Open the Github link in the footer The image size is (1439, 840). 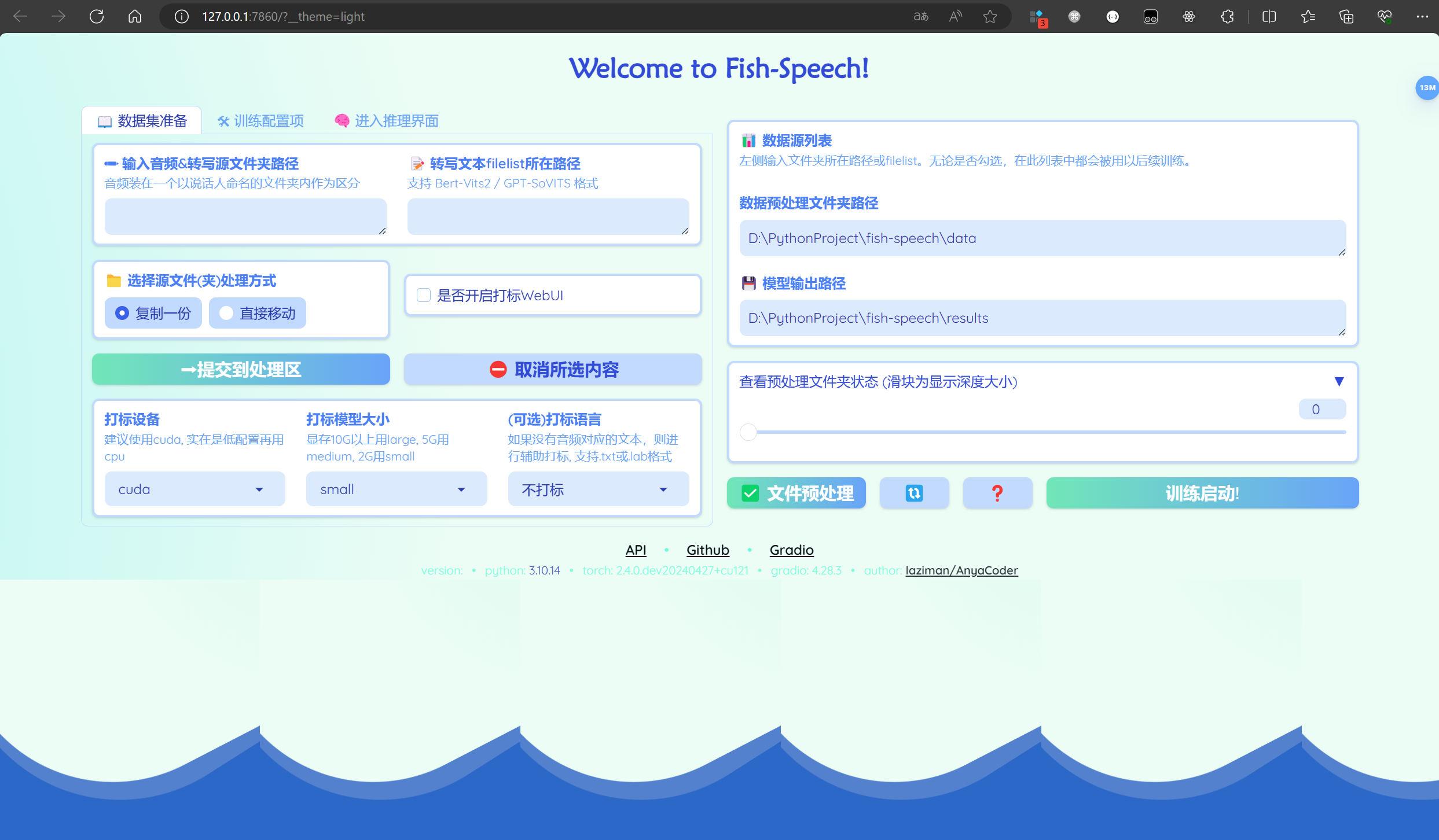coord(707,550)
